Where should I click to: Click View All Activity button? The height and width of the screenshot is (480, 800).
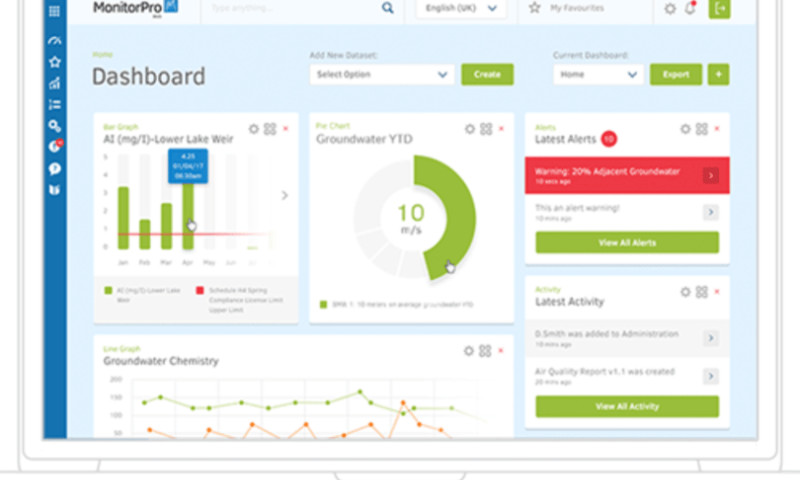pos(627,407)
